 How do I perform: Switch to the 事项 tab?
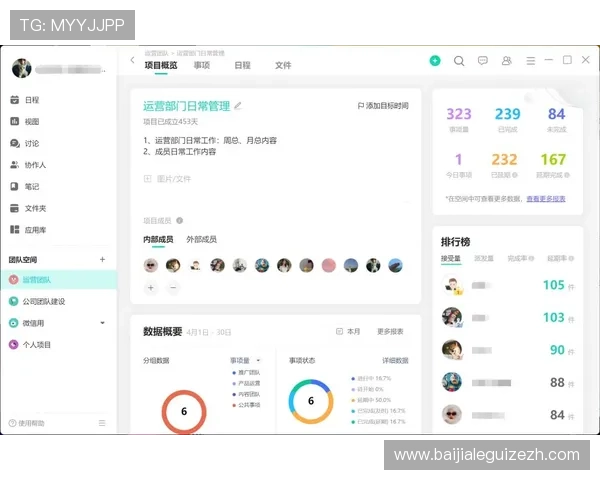tap(202, 65)
